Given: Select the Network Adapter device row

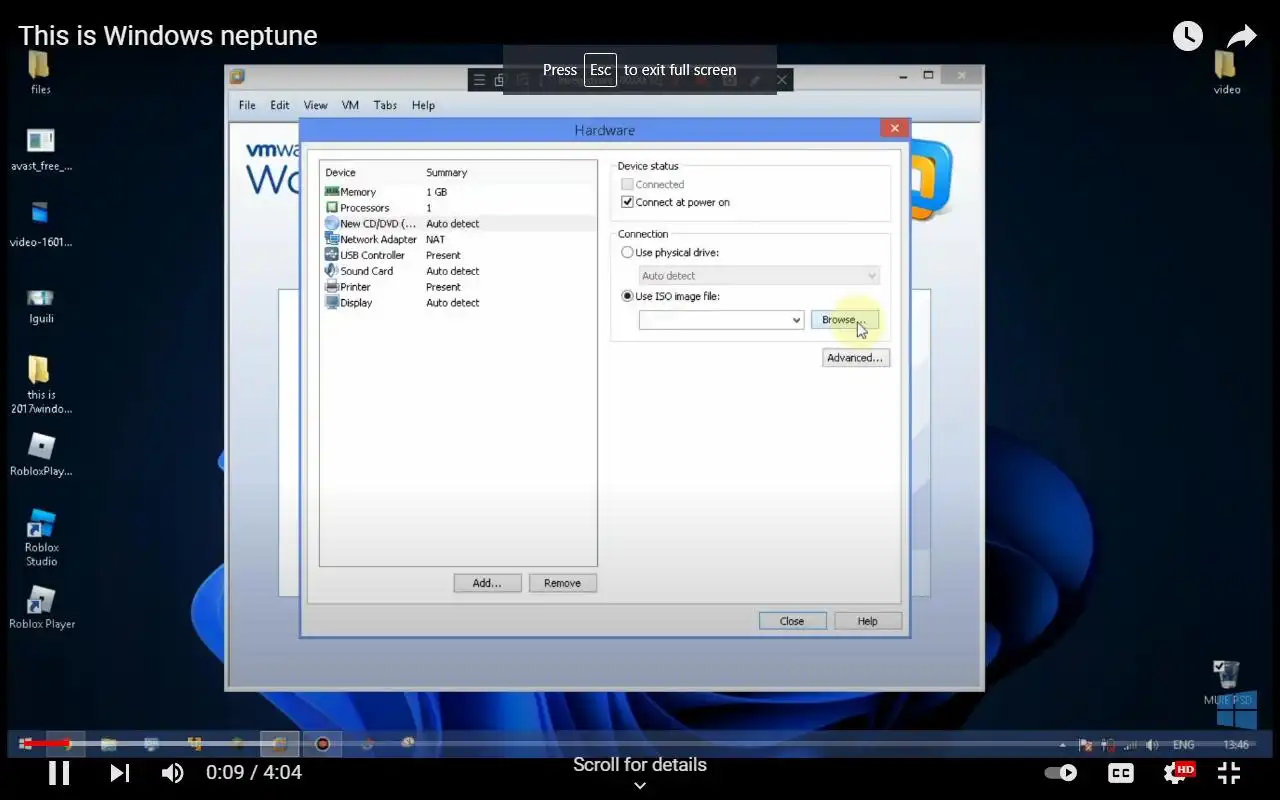Looking at the screenshot, I should click(x=458, y=240).
